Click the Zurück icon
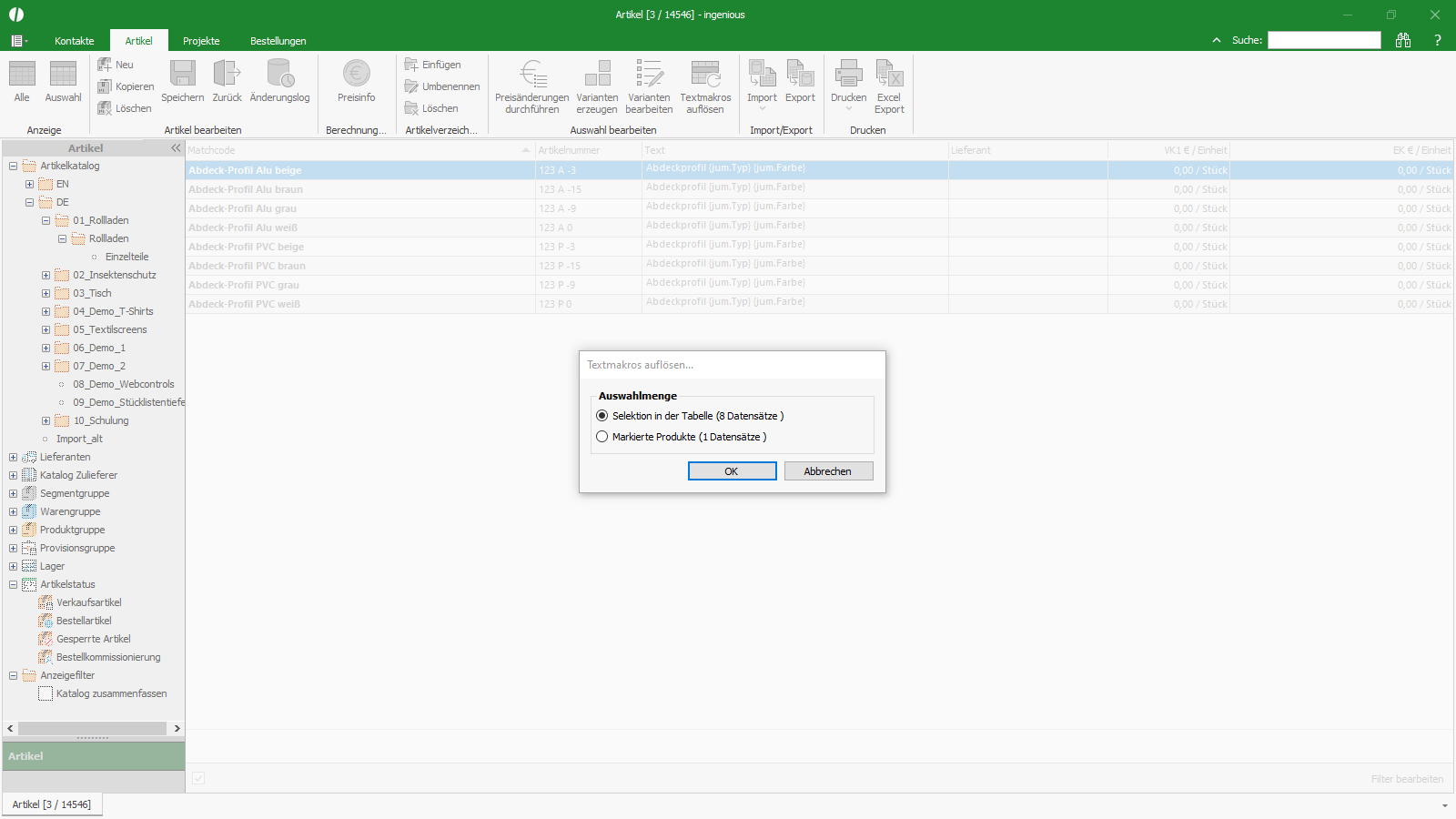The width and height of the screenshot is (1456, 819). pyautogui.click(x=227, y=74)
